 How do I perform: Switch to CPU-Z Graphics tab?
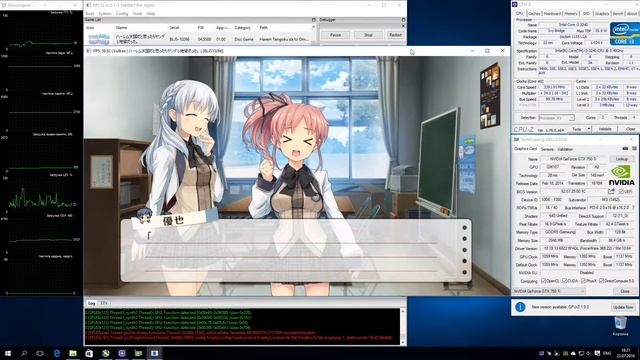tap(602, 13)
